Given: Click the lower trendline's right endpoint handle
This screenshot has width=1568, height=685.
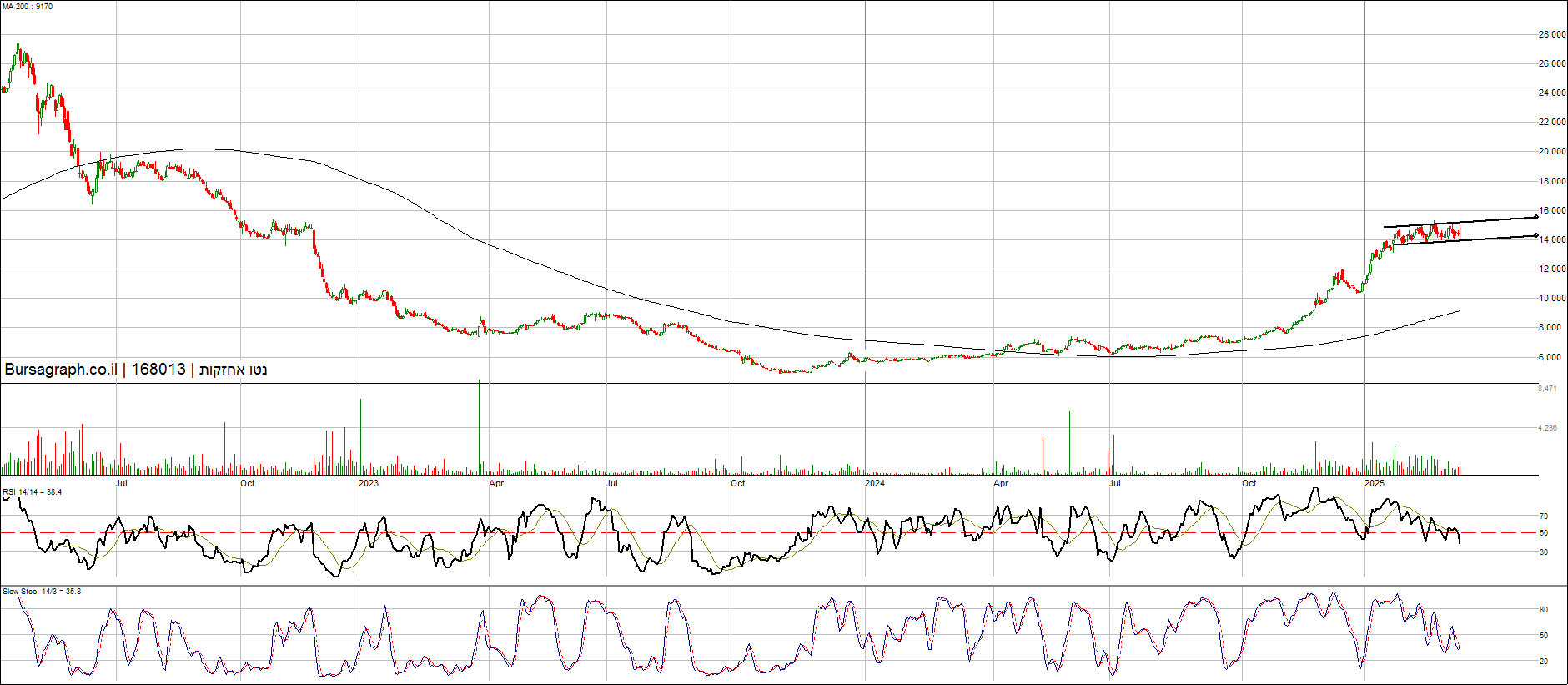Looking at the screenshot, I should (1536, 235).
